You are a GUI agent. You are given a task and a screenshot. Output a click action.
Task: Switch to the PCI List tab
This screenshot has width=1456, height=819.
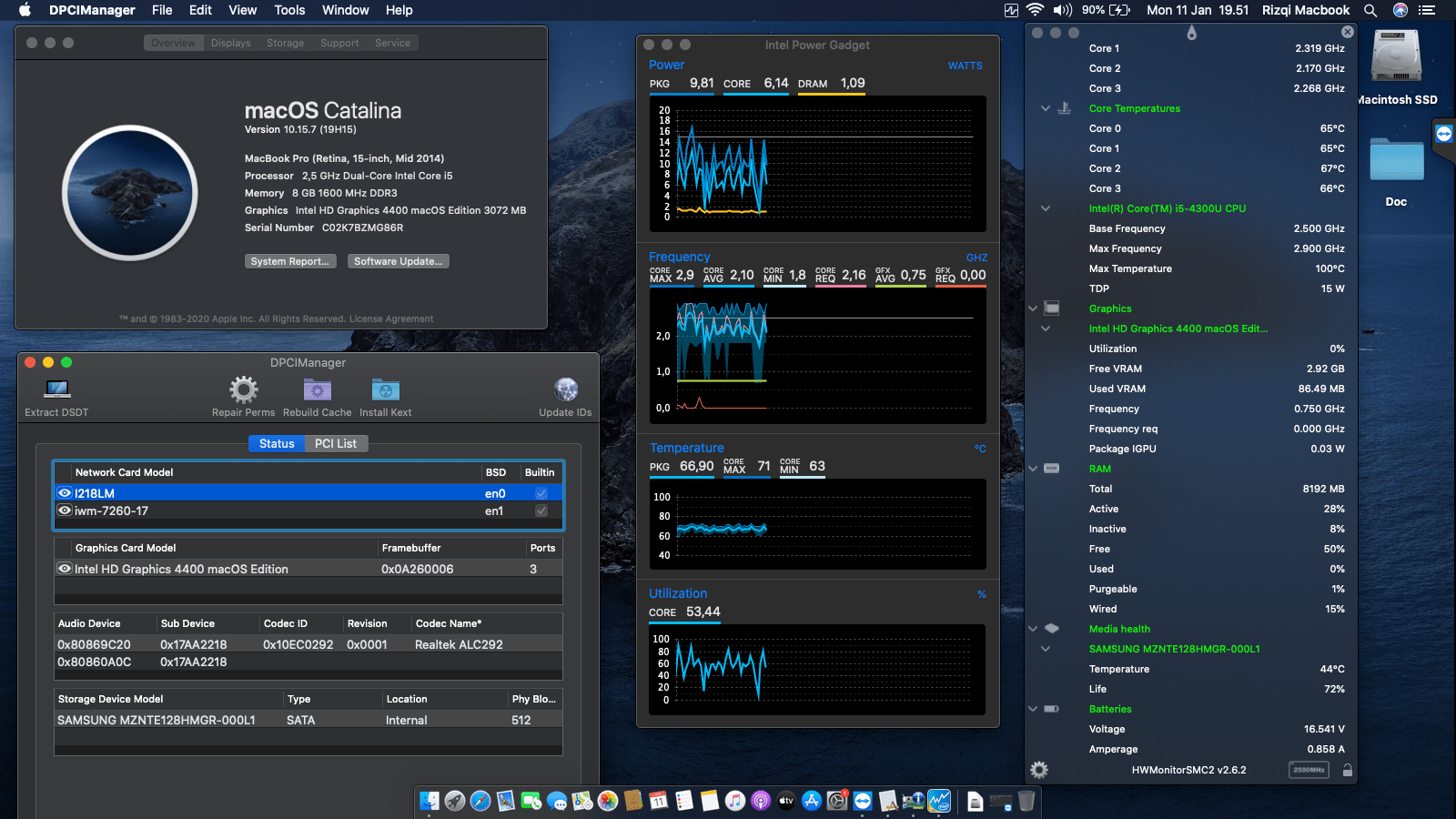pos(336,443)
